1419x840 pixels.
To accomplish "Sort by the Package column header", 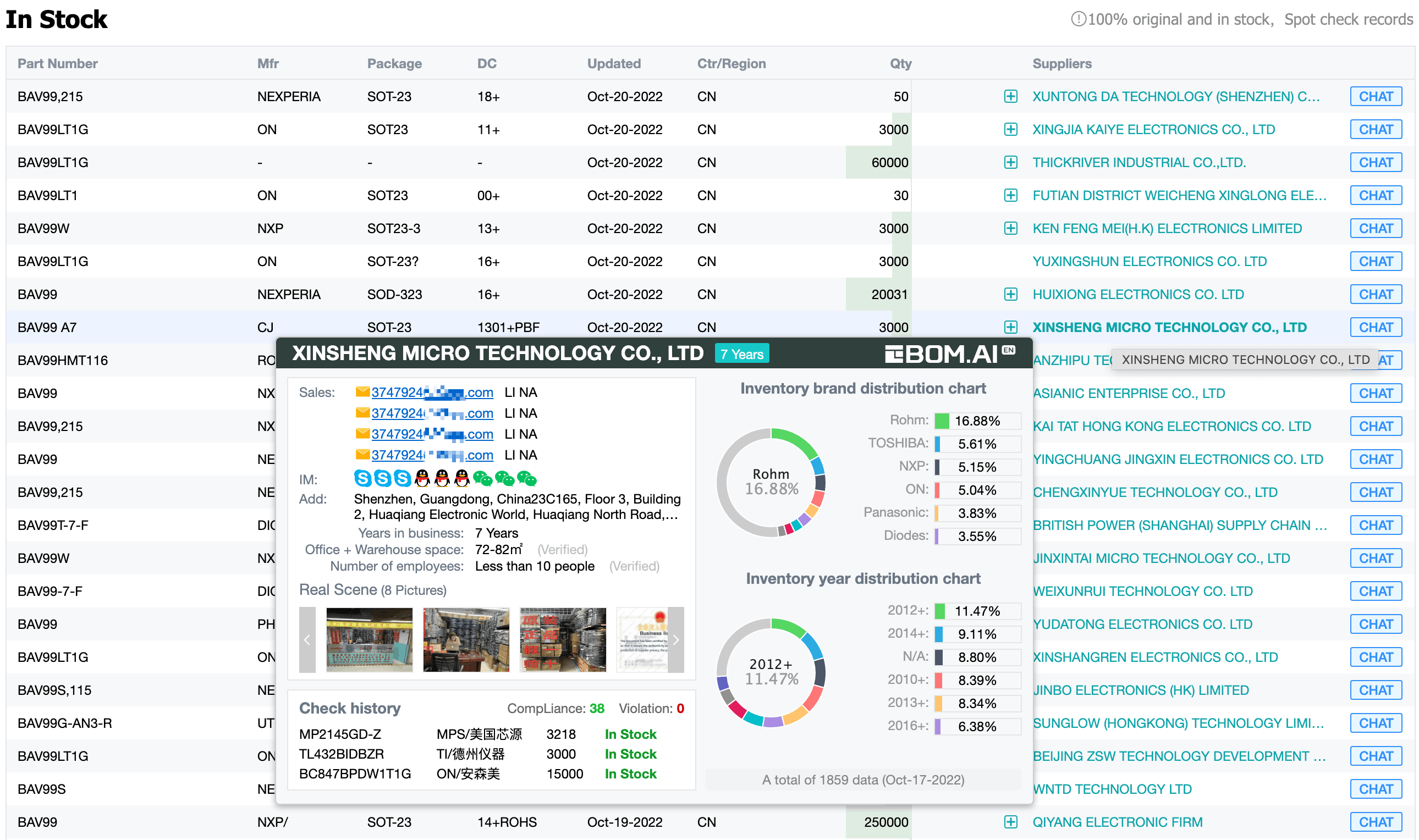I will coord(394,63).
